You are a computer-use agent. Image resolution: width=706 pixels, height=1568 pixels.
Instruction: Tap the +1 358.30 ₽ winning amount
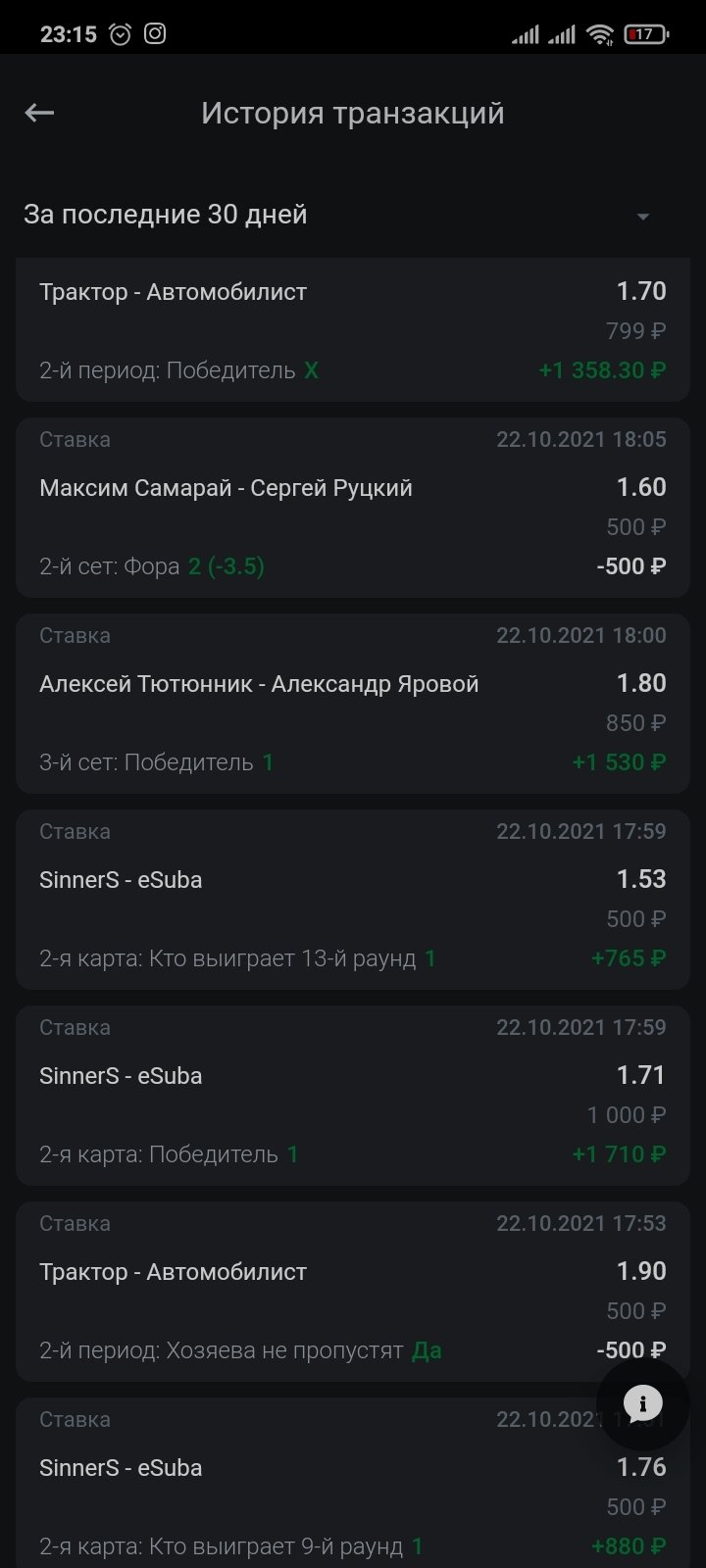pyautogui.click(x=602, y=370)
